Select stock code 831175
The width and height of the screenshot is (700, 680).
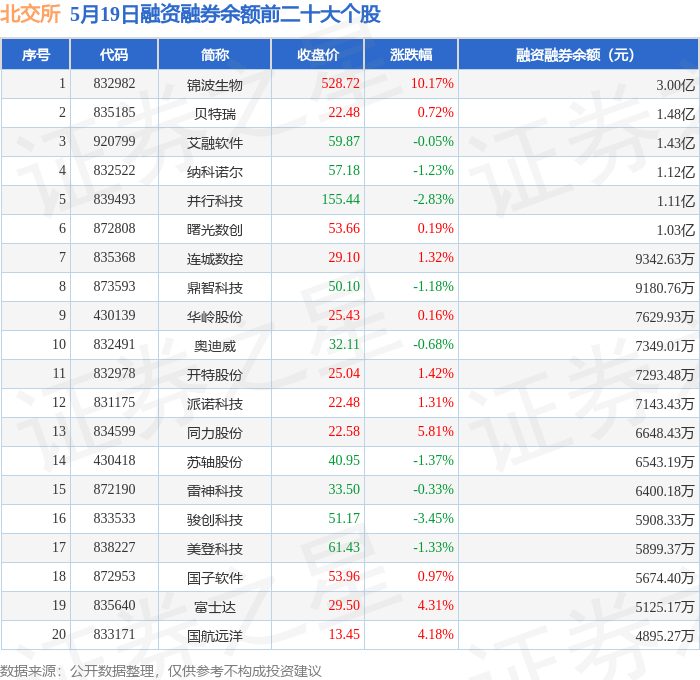tap(114, 403)
